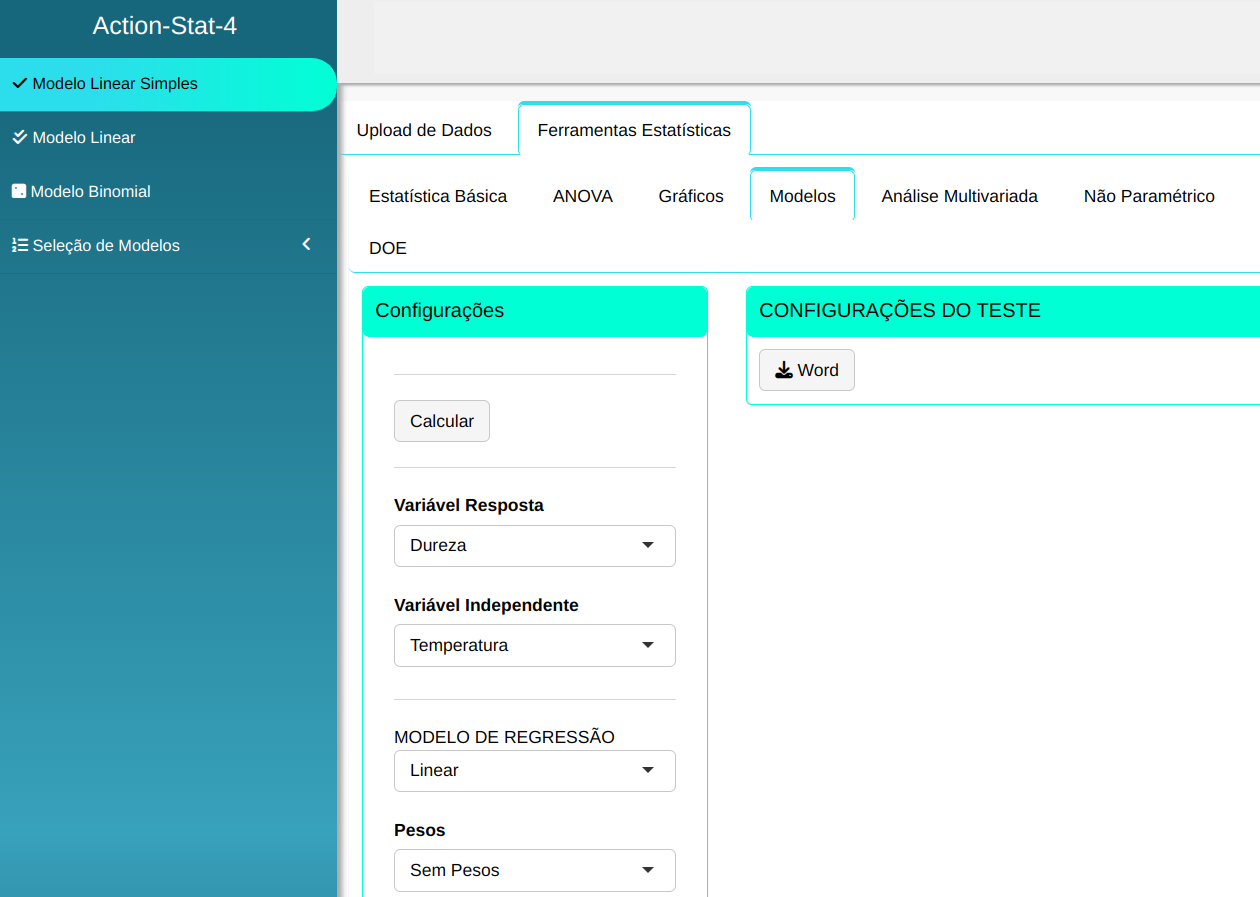Click the download icon on Word button
1260x897 pixels.
784,370
